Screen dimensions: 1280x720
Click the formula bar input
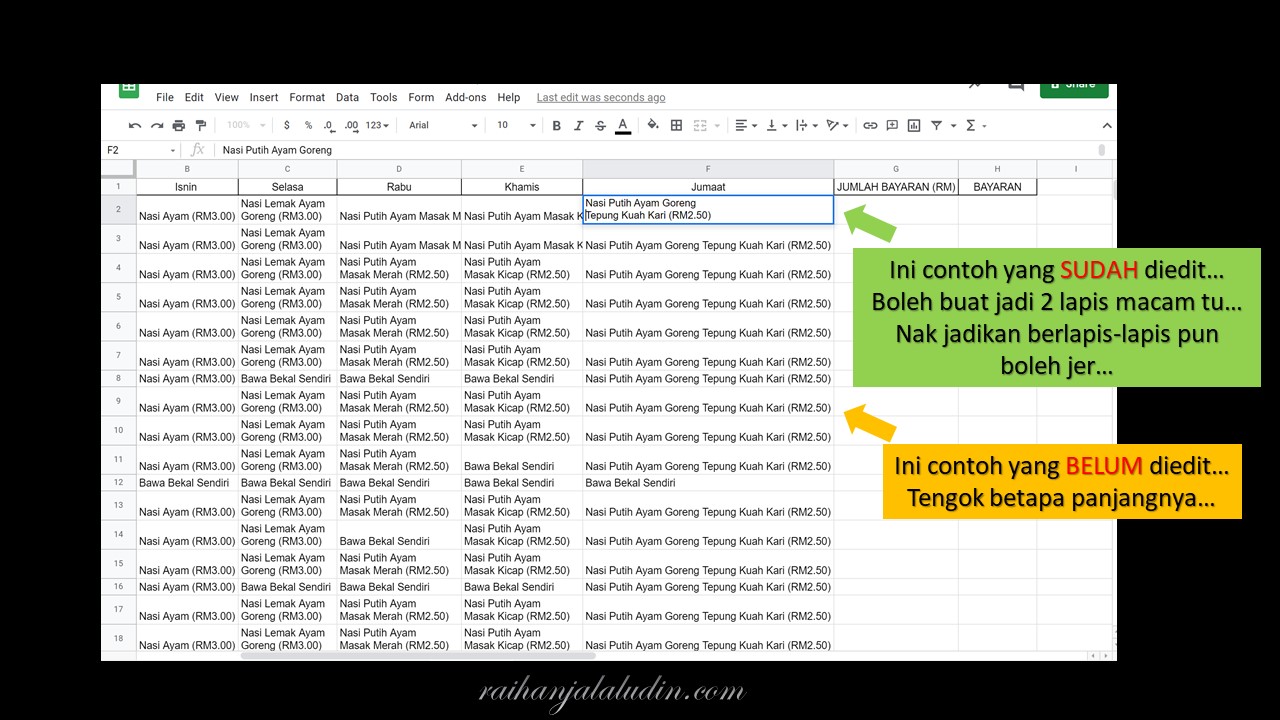point(660,150)
